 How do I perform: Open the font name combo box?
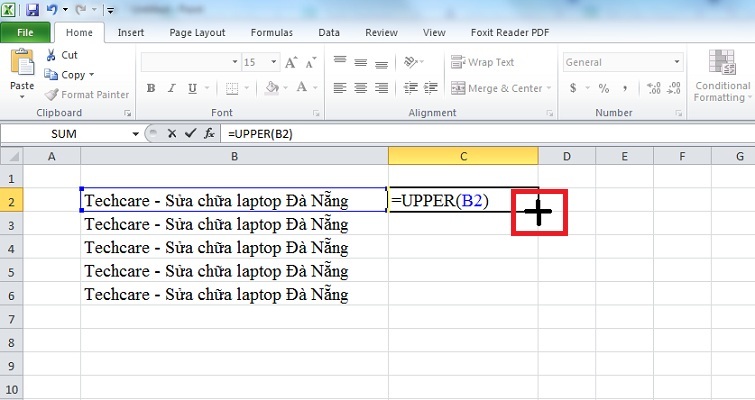pyautogui.click(x=191, y=62)
